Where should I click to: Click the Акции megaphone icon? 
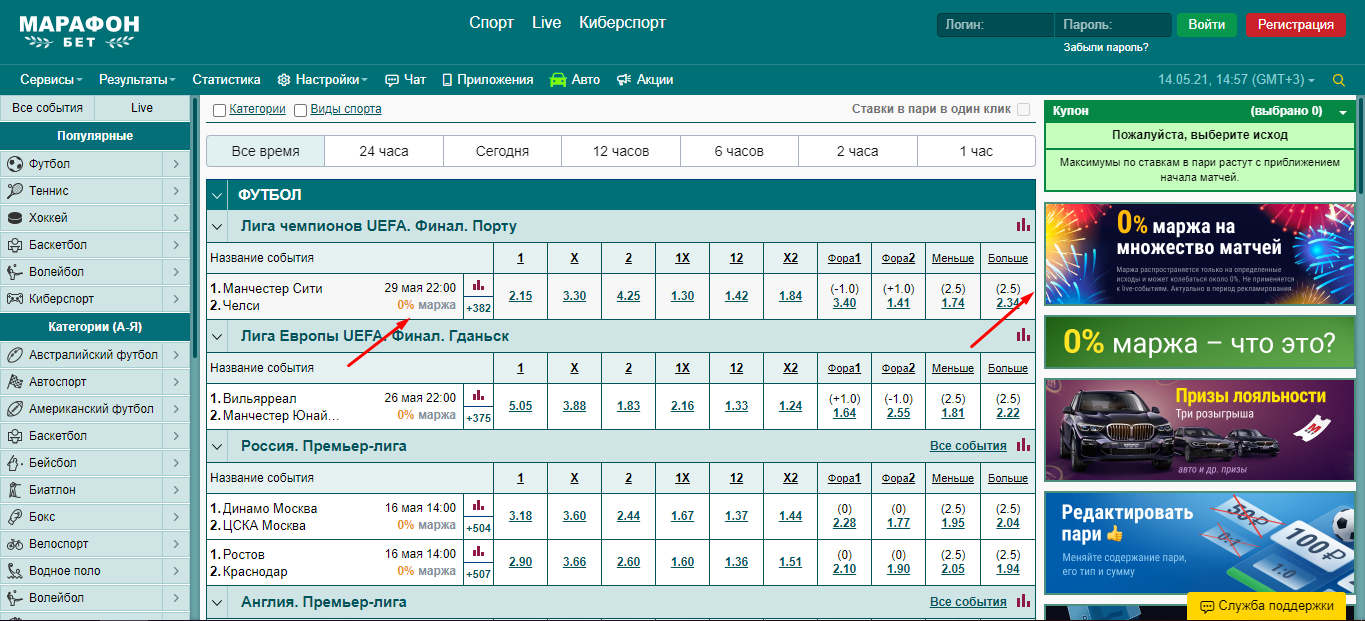point(623,80)
